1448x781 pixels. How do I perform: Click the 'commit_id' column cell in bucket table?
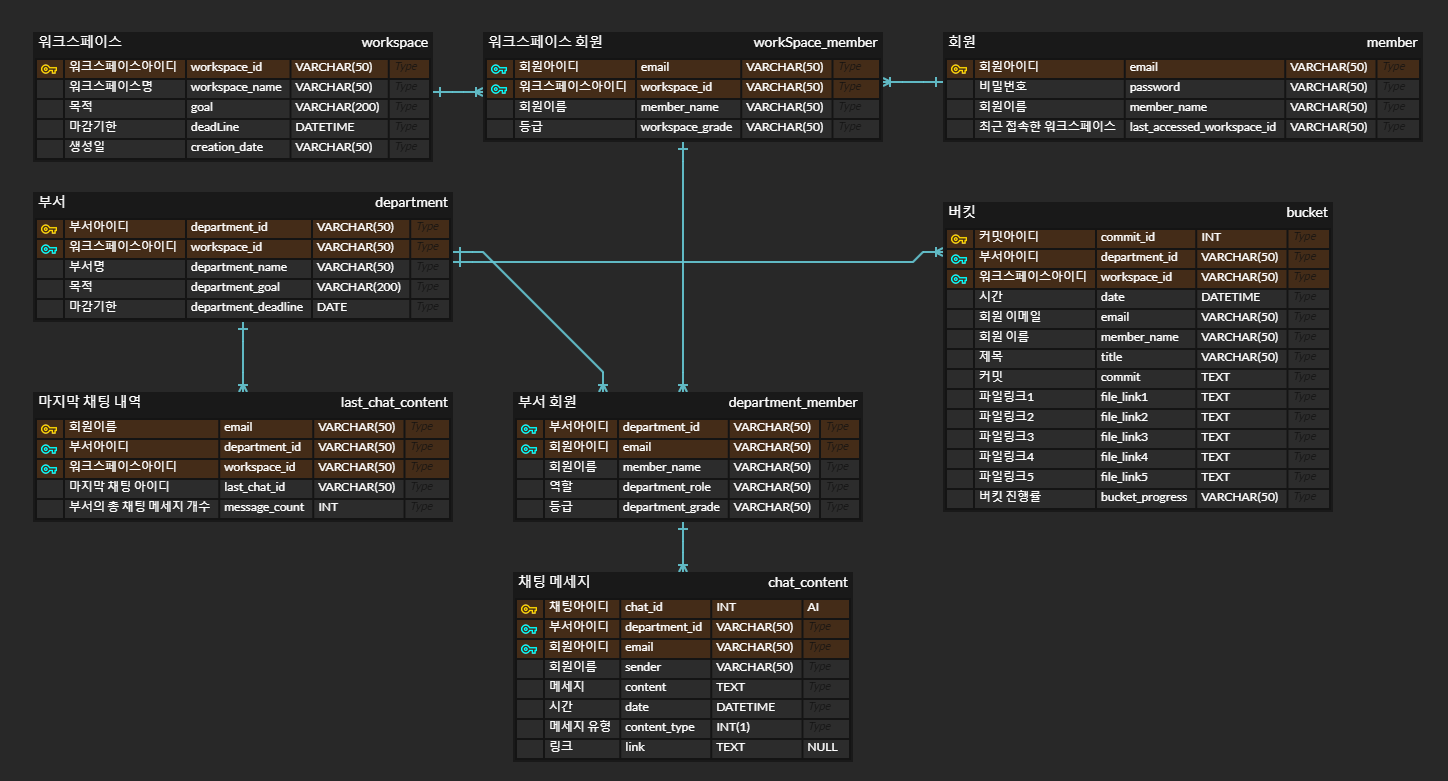[x=1147, y=238]
